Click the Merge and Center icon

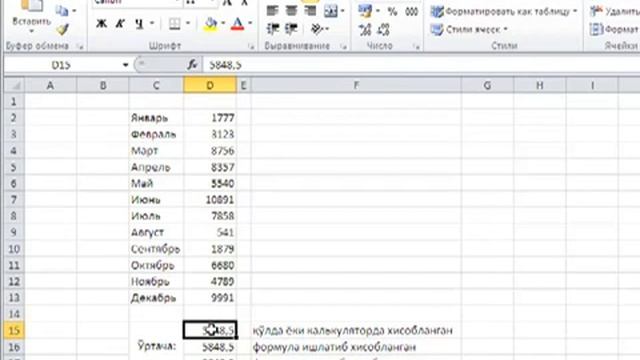330,11
